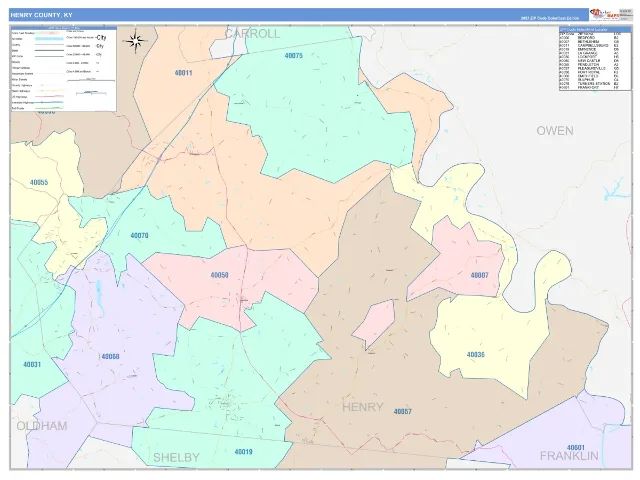Click the OLDHAM county name

point(42,426)
